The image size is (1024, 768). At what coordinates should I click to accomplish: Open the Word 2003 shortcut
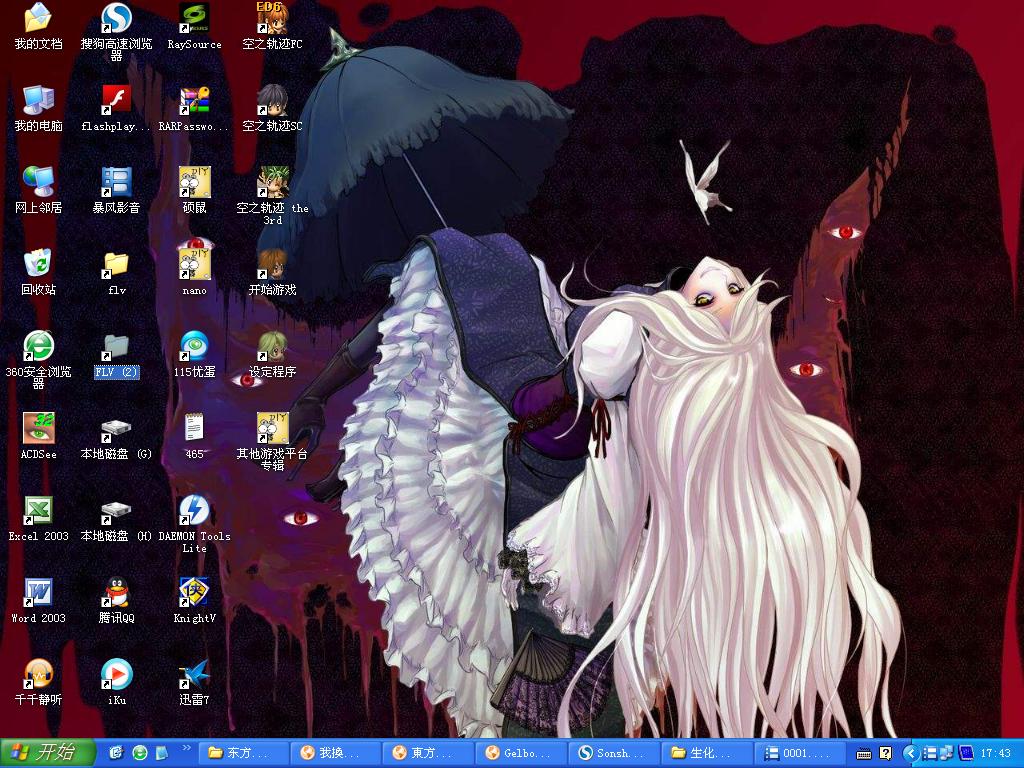(38, 593)
